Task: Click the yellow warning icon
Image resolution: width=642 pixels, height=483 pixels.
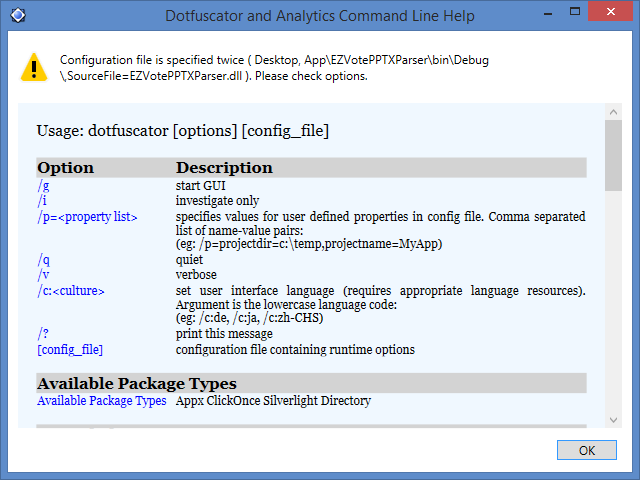Action: click(x=34, y=68)
